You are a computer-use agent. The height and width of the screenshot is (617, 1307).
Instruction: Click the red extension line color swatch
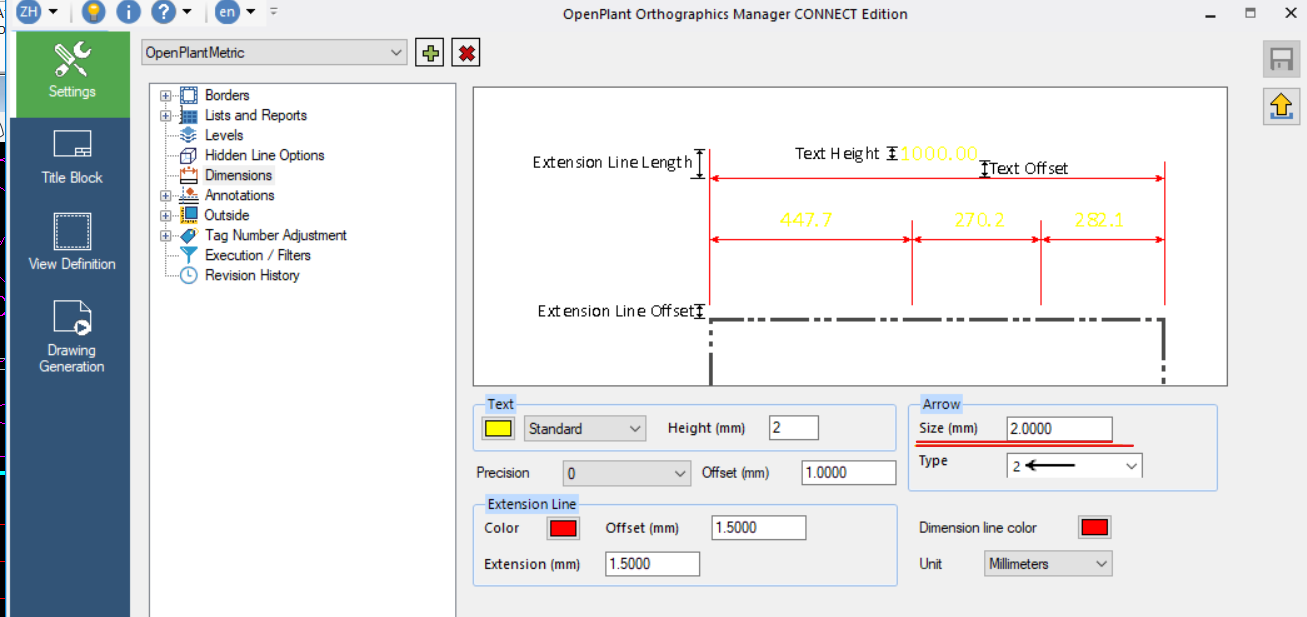tap(563, 528)
